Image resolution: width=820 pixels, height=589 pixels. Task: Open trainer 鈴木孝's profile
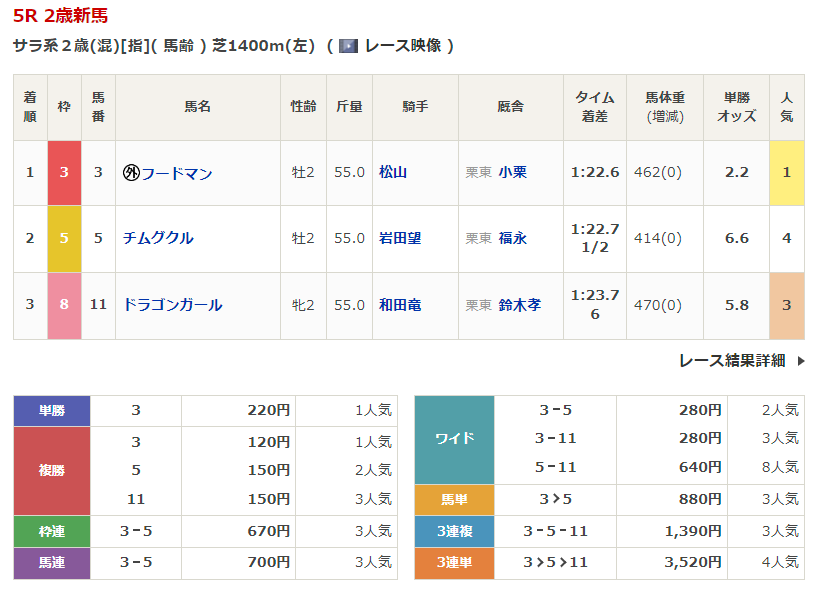(519, 305)
